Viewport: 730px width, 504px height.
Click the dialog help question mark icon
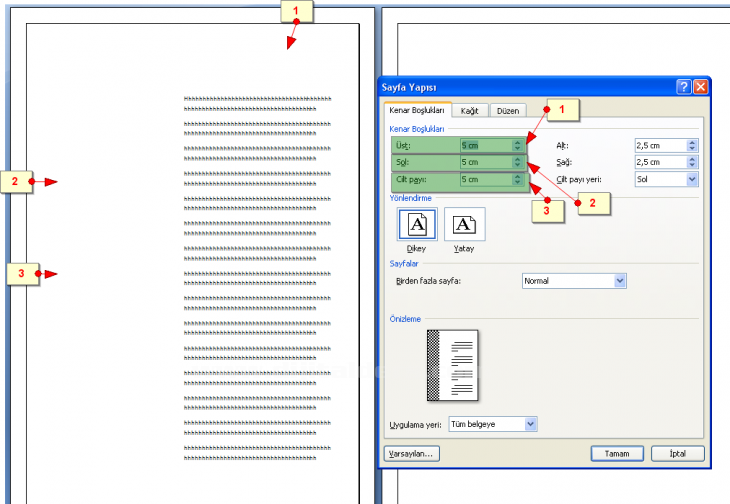point(683,87)
